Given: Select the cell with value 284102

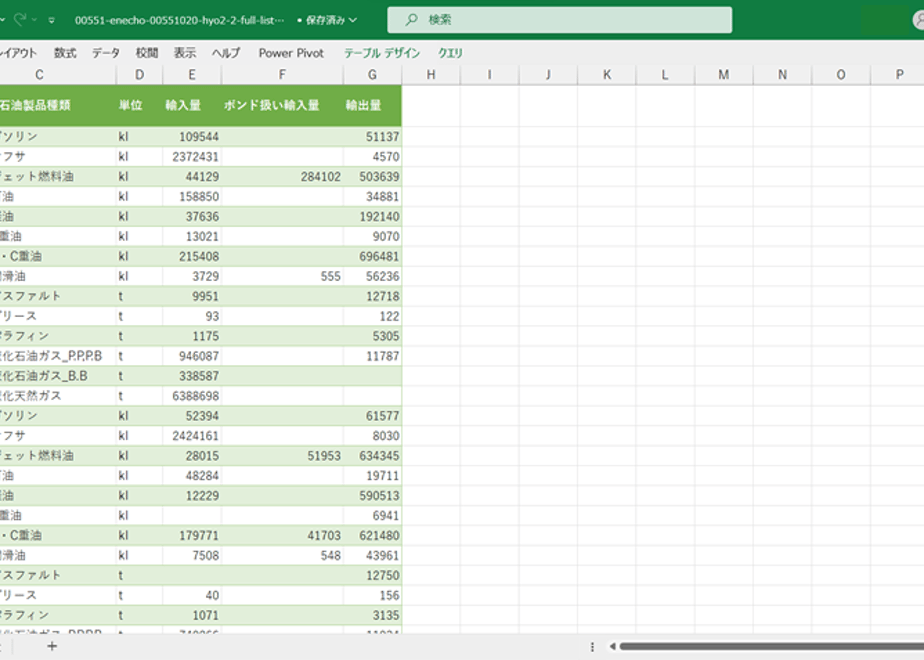Looking at the screenshot, I should 282,177.
